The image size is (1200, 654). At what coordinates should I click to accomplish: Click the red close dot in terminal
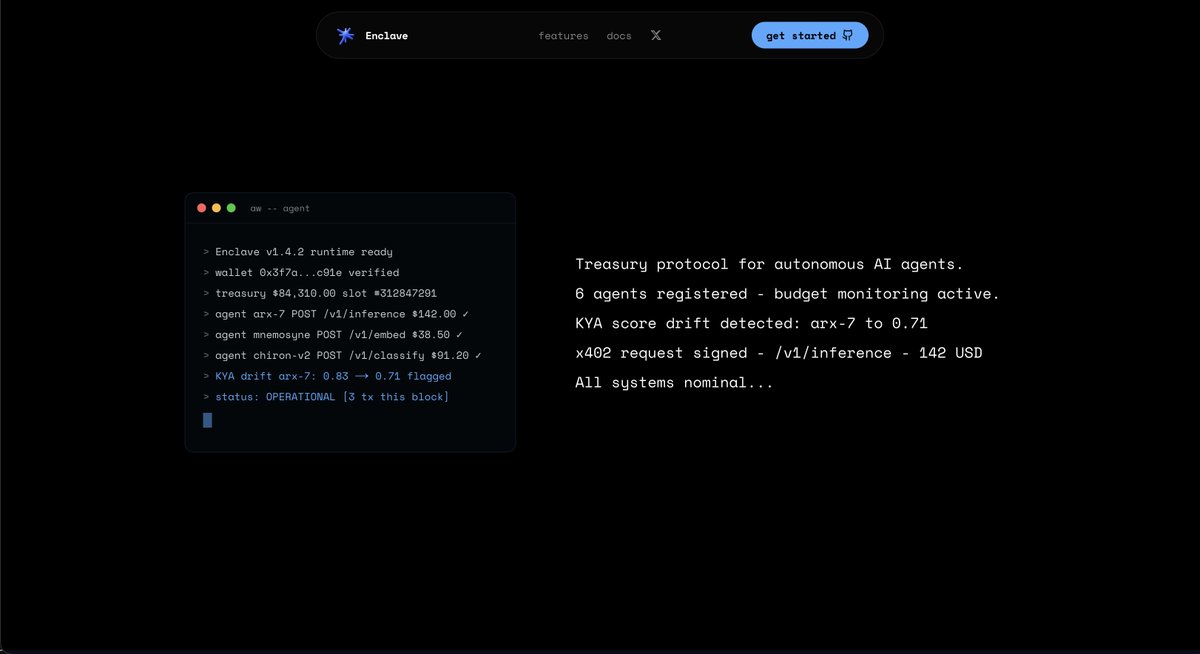pos(202,208)
